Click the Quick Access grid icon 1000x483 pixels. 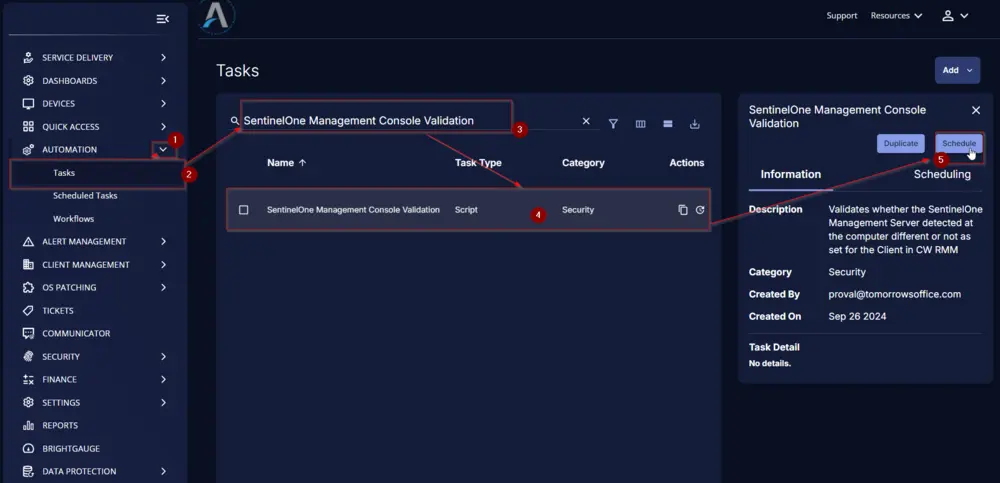[28, 126]
